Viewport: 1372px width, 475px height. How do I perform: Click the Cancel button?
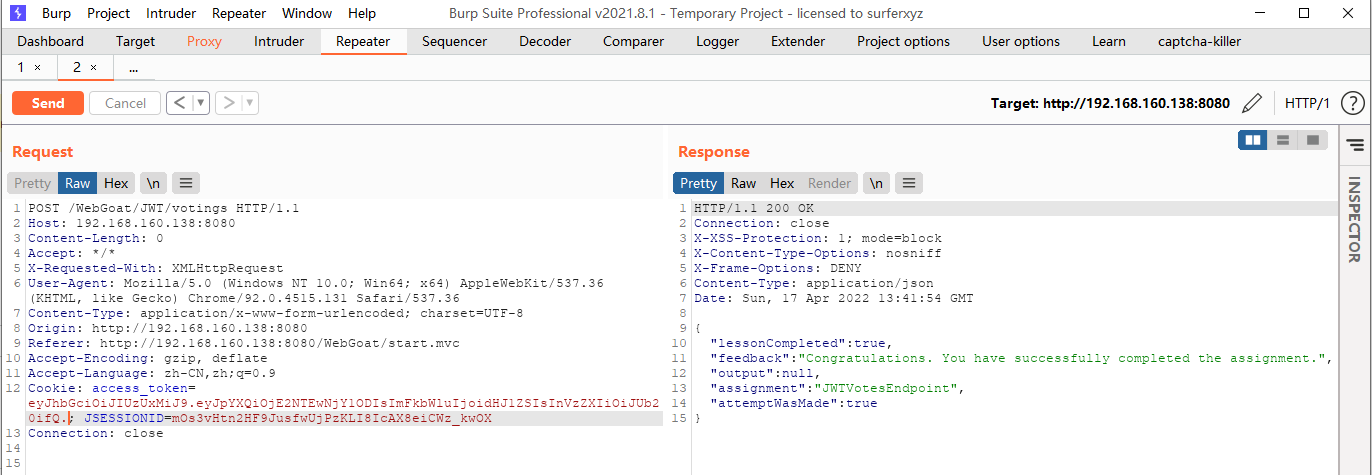(x=125, y=103)
